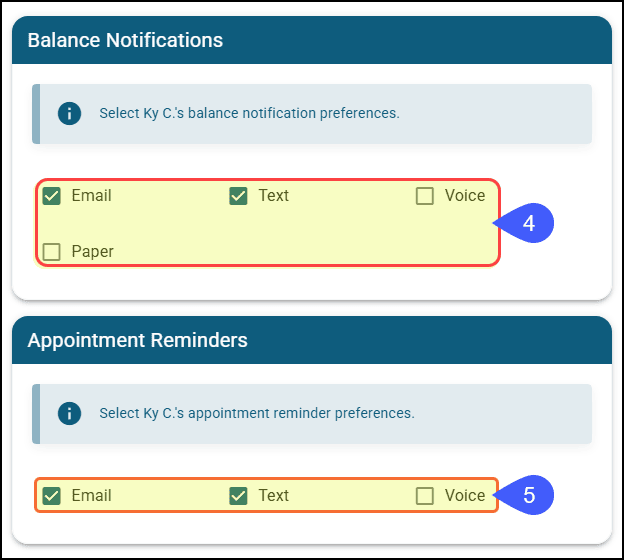Click the Appointment Reminders section header
Screen dimensions: 624x560
138,340
